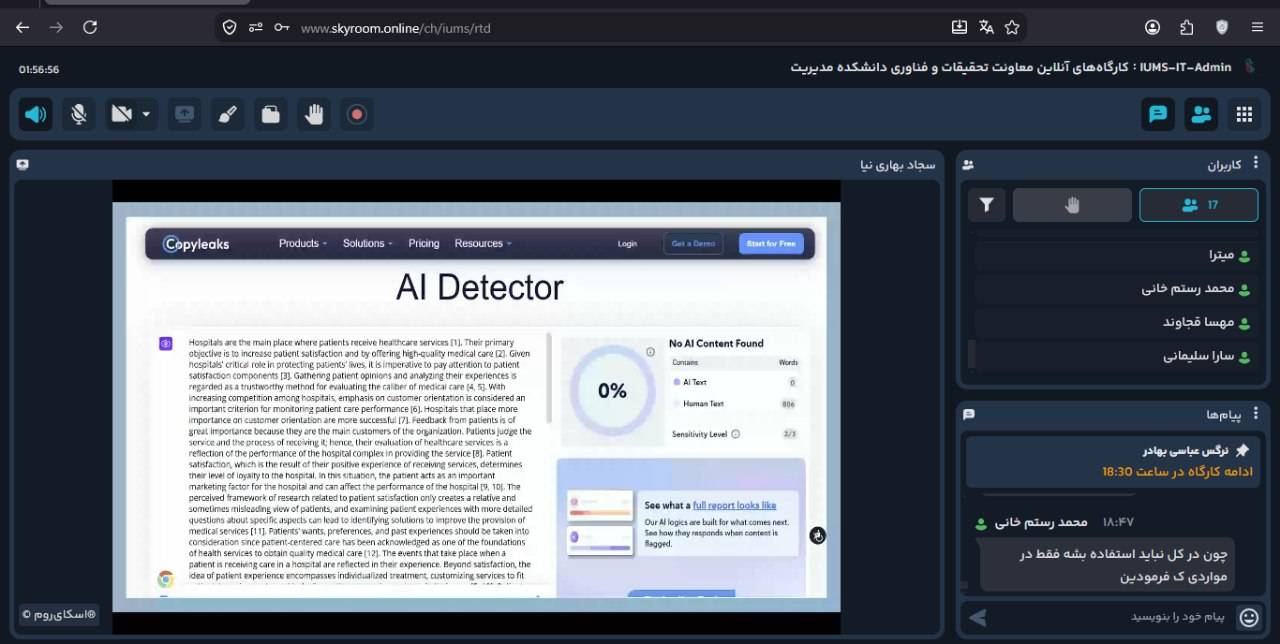Screen dimensions: 1280x644
Task: Go back with the browser back arrow
Action: tap(22, 27)
